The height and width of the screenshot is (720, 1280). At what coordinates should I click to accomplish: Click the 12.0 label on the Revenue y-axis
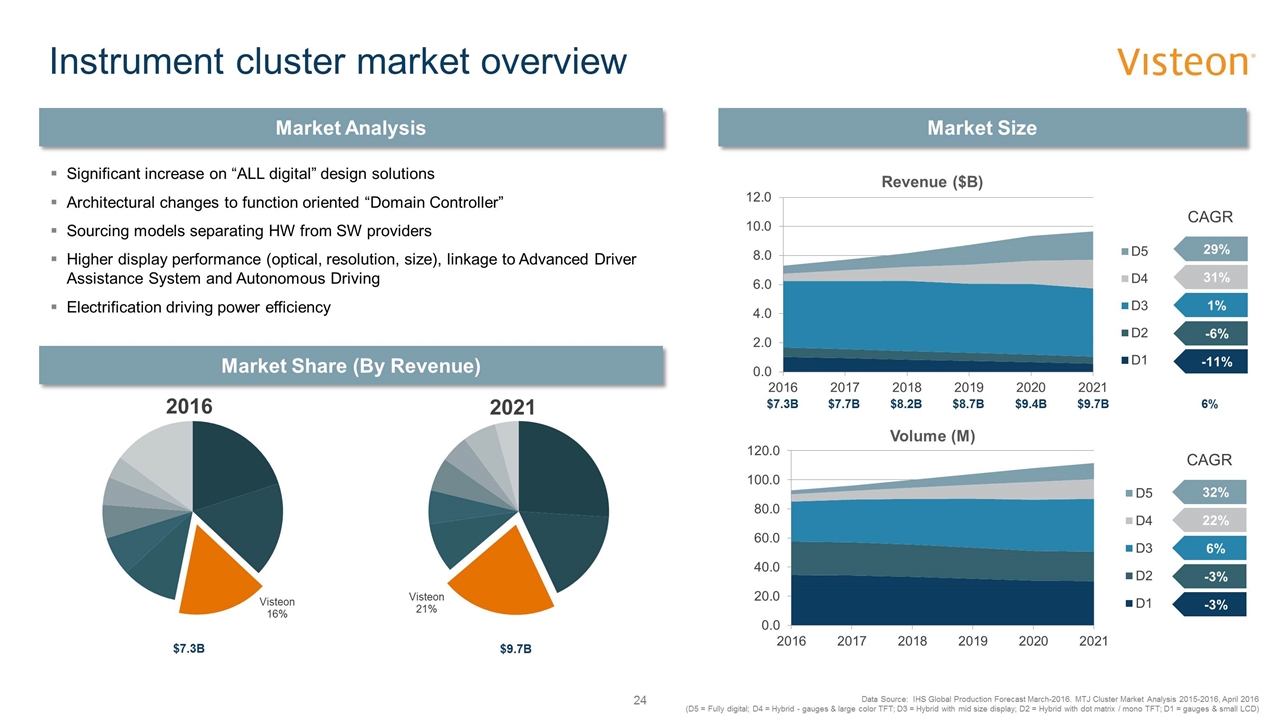(758, 197)
